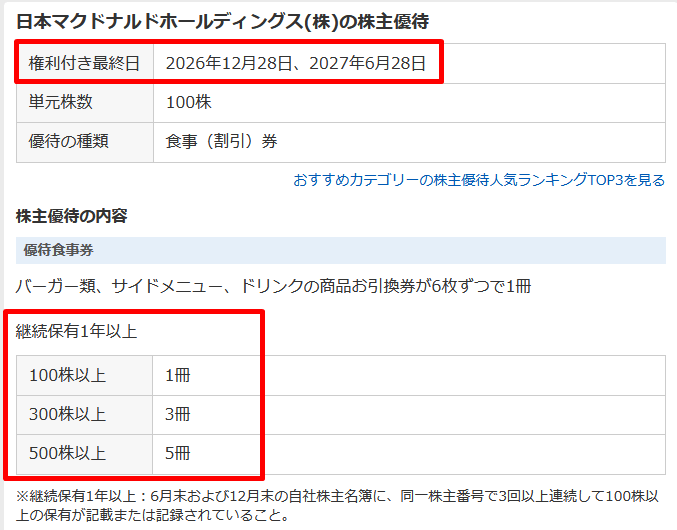This screenshot has height=530, width=677.
Task: Click the page heading 日本マクドナルドホールディングス(株)の株主優待
Action: (222, 22)
